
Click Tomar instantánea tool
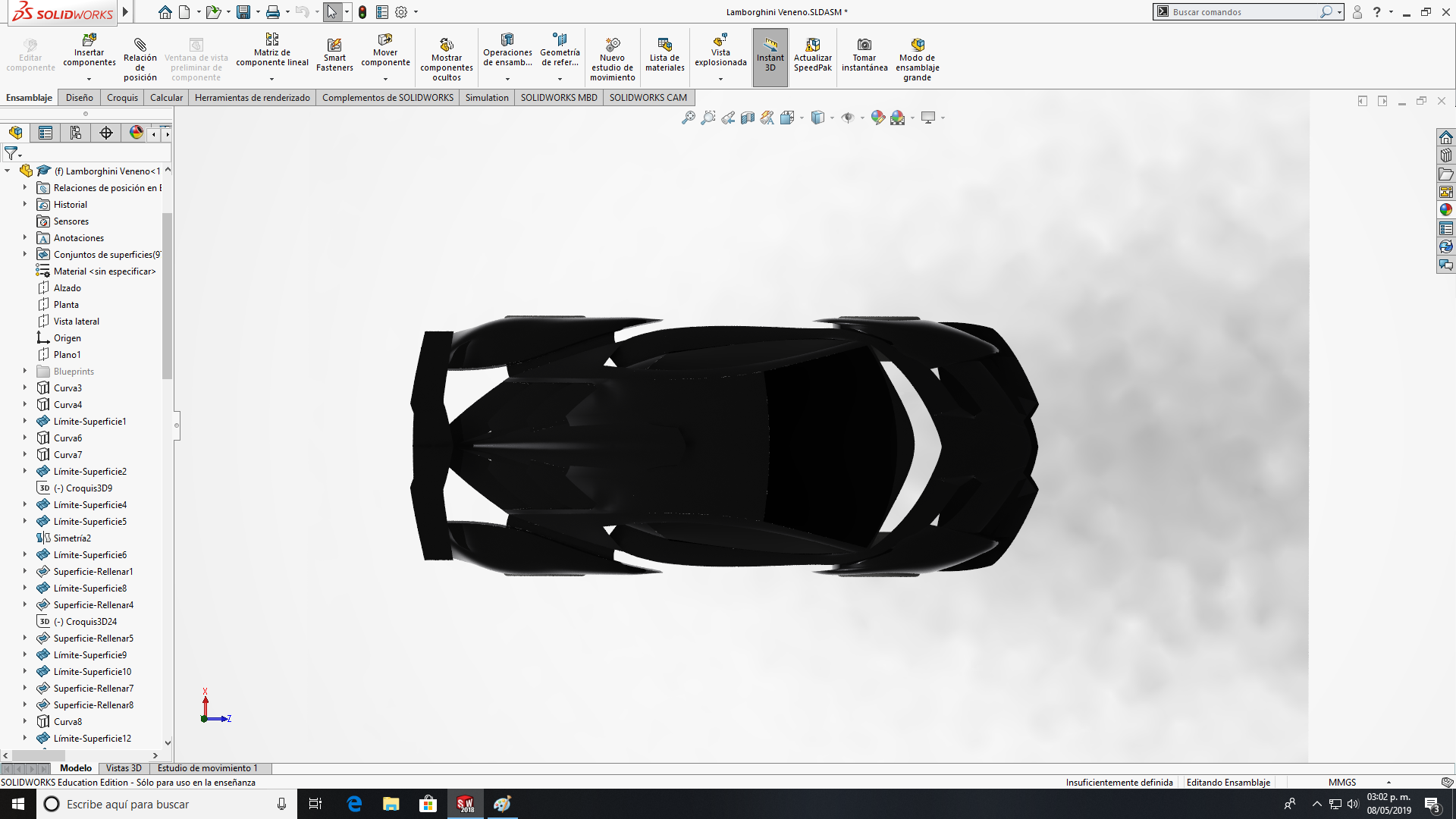coord(864,55)
